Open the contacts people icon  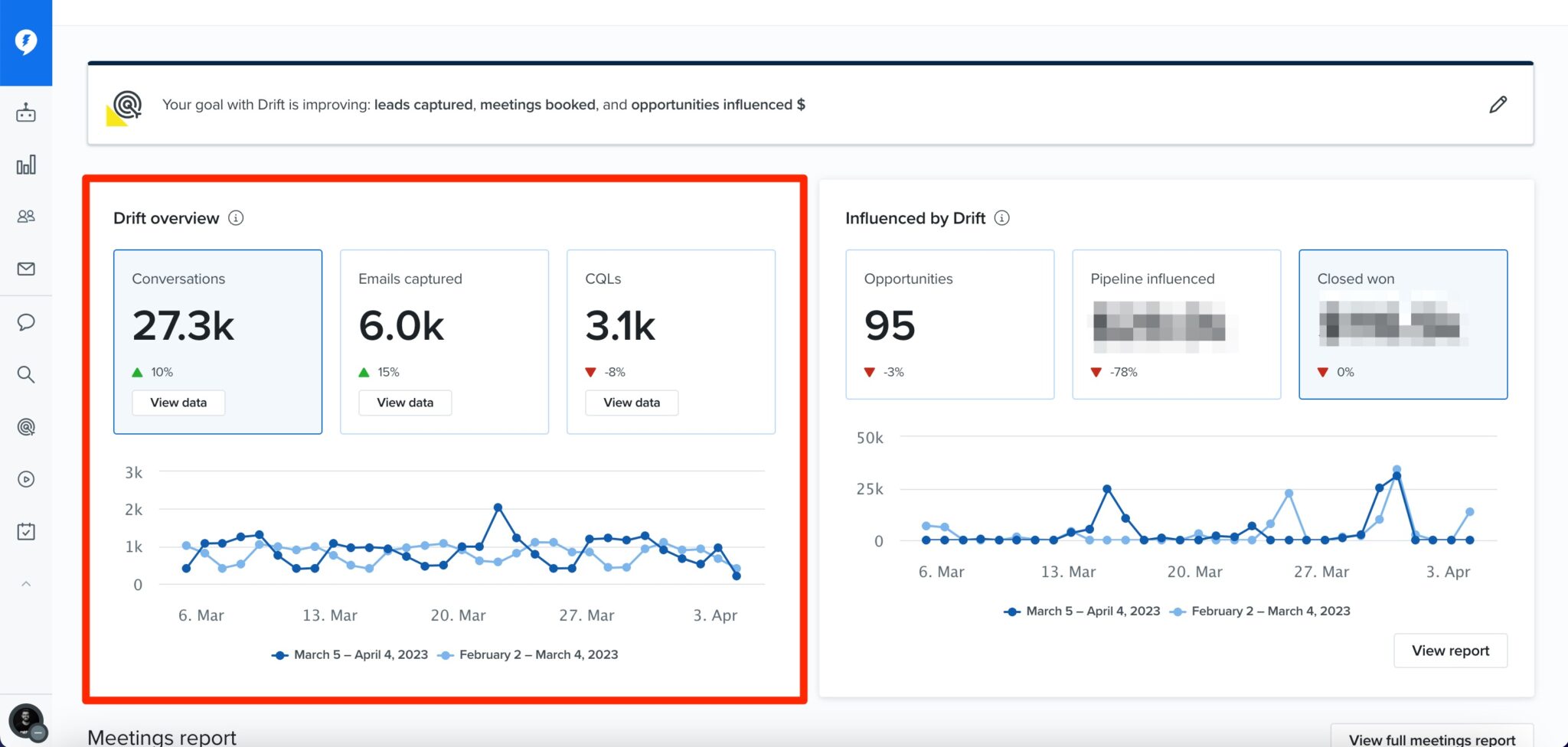click(x=27, y=216)
